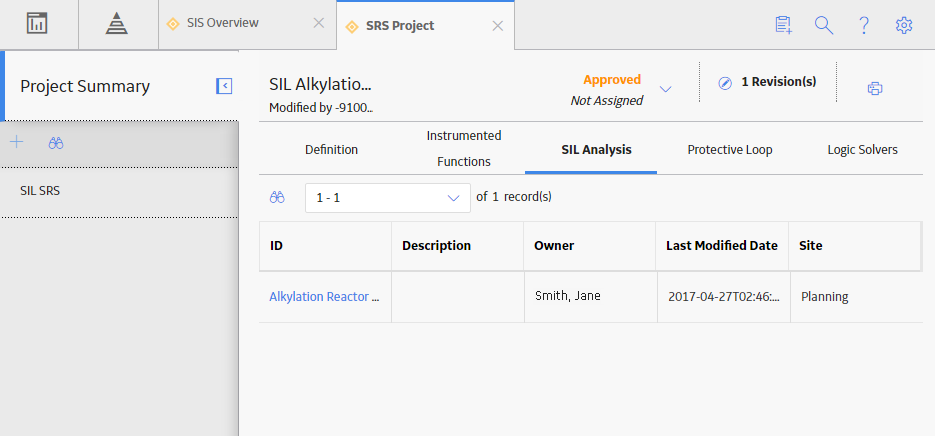
Task: Click binoculars icon beside record selector
Action: coord(277,197)
